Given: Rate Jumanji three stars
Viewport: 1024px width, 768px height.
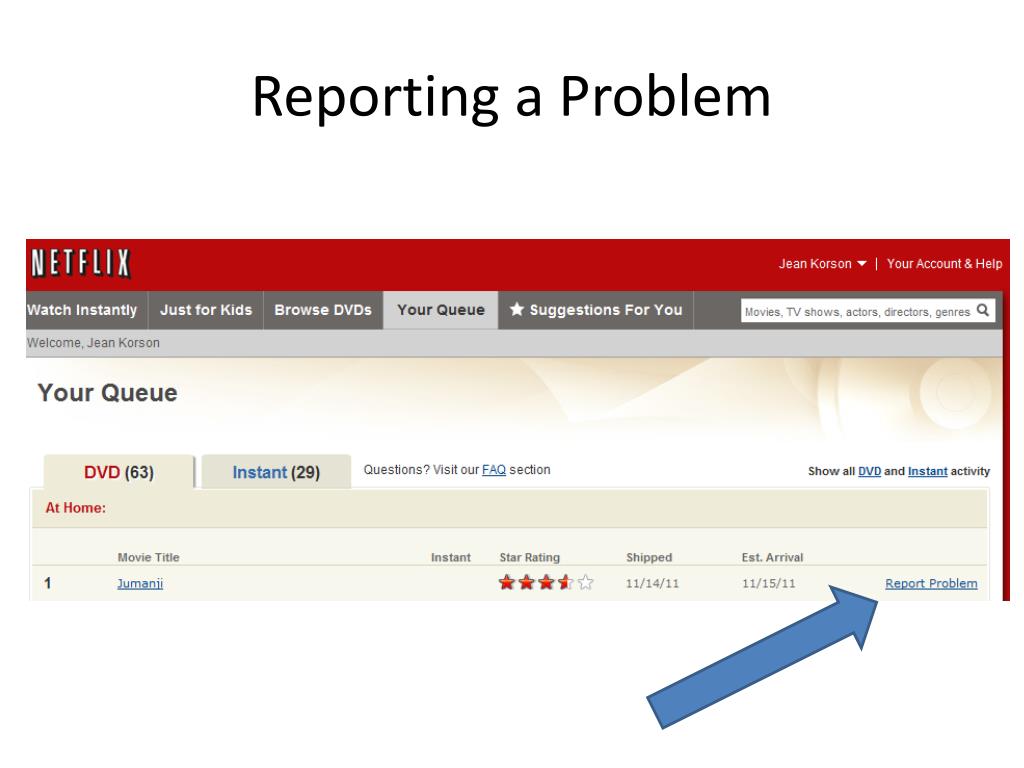Looking at the screenshot, I should [546, 583].
